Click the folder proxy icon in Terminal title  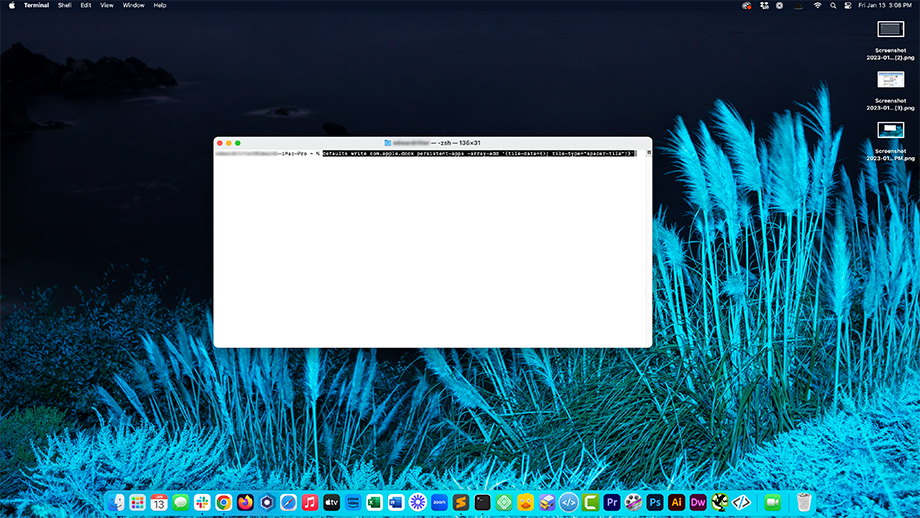coord(387,143)
